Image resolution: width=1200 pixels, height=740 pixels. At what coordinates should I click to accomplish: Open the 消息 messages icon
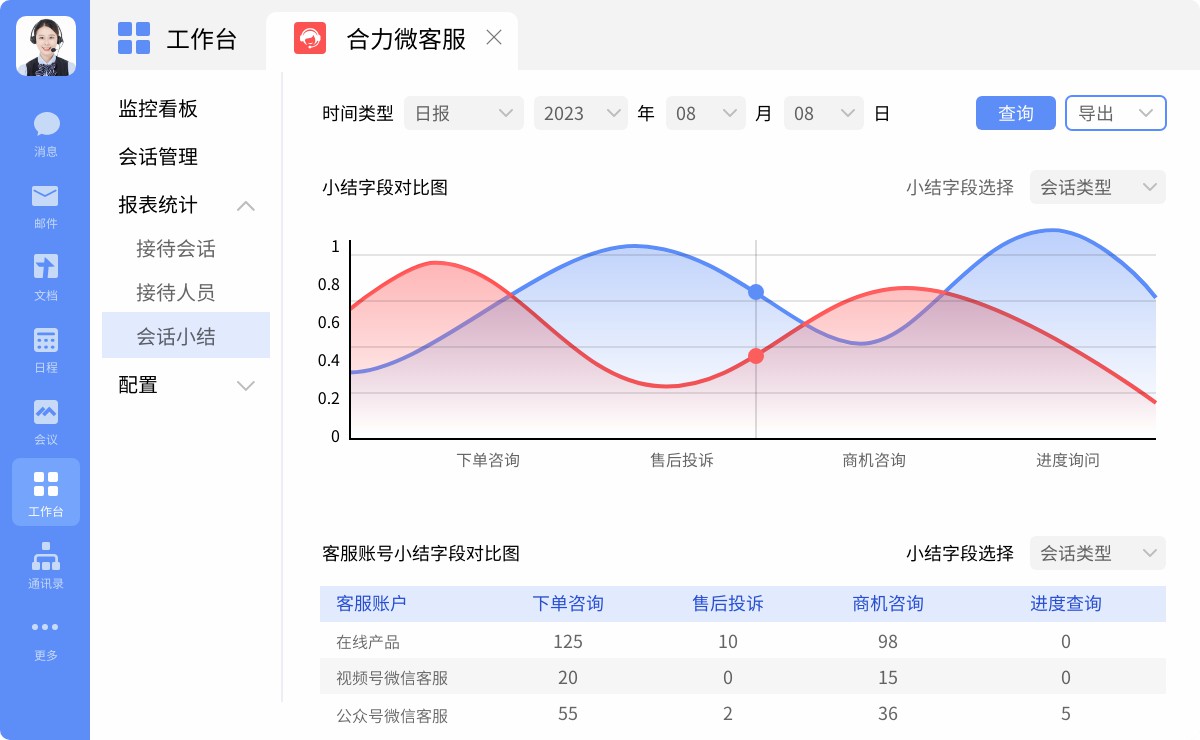pos(46,125)
